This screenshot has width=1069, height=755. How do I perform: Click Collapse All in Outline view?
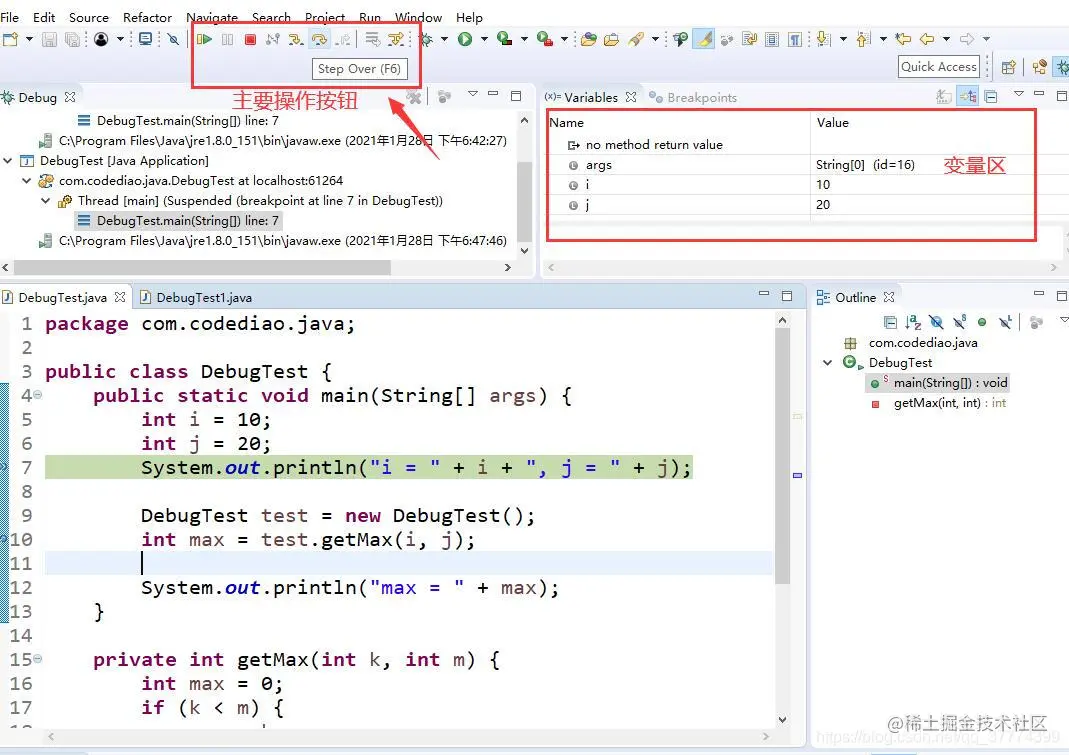pyautogui.click(x=890, y=322)
